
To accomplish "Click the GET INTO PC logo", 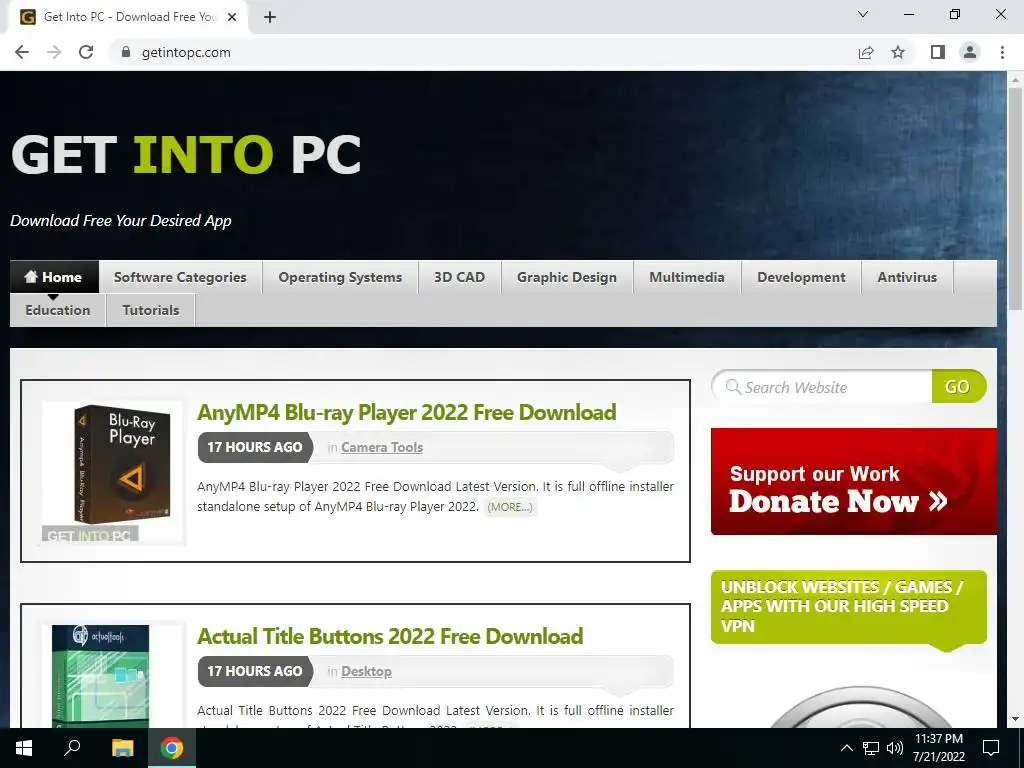I will pyautogui.click(x=186, y=154).
